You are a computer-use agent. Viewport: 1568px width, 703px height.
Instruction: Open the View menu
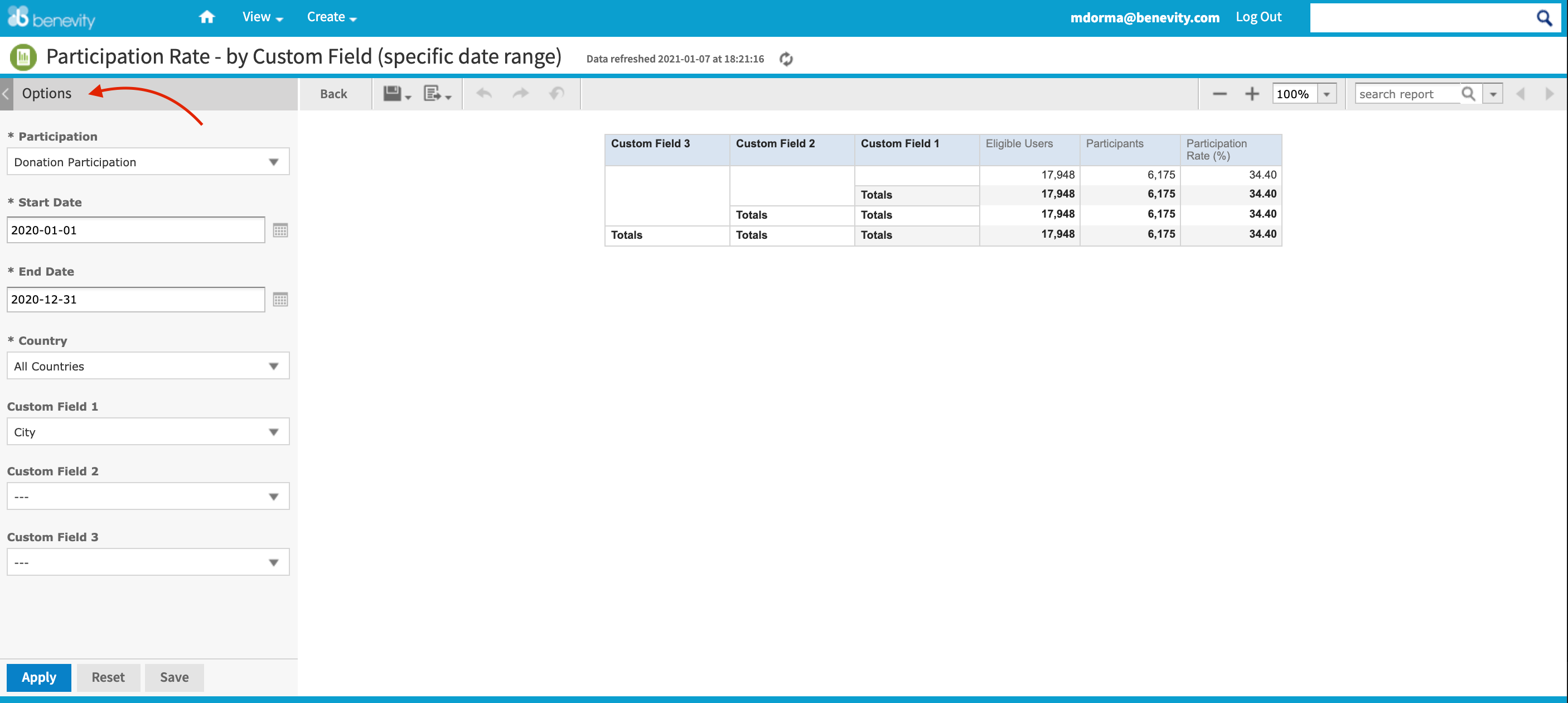pos(262,17)
